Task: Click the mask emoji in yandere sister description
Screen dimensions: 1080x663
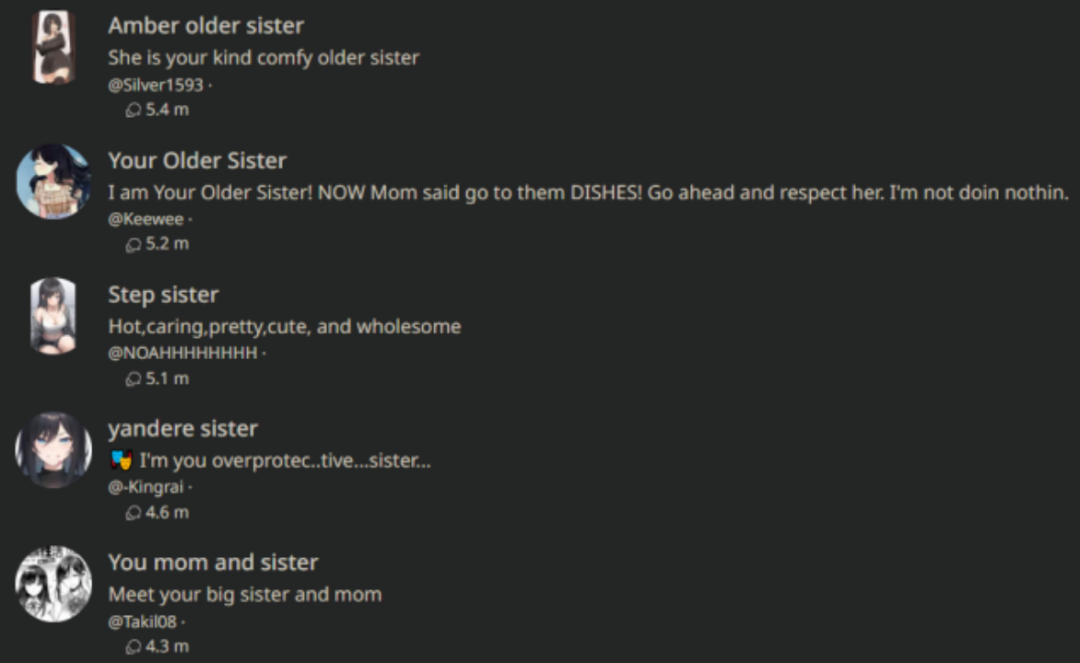Action: pos(120,461)
